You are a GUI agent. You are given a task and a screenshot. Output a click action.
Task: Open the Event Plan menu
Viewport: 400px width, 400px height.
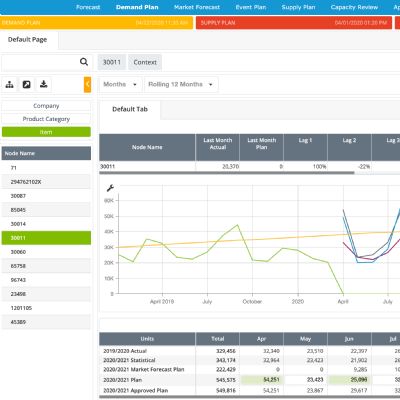251,7
